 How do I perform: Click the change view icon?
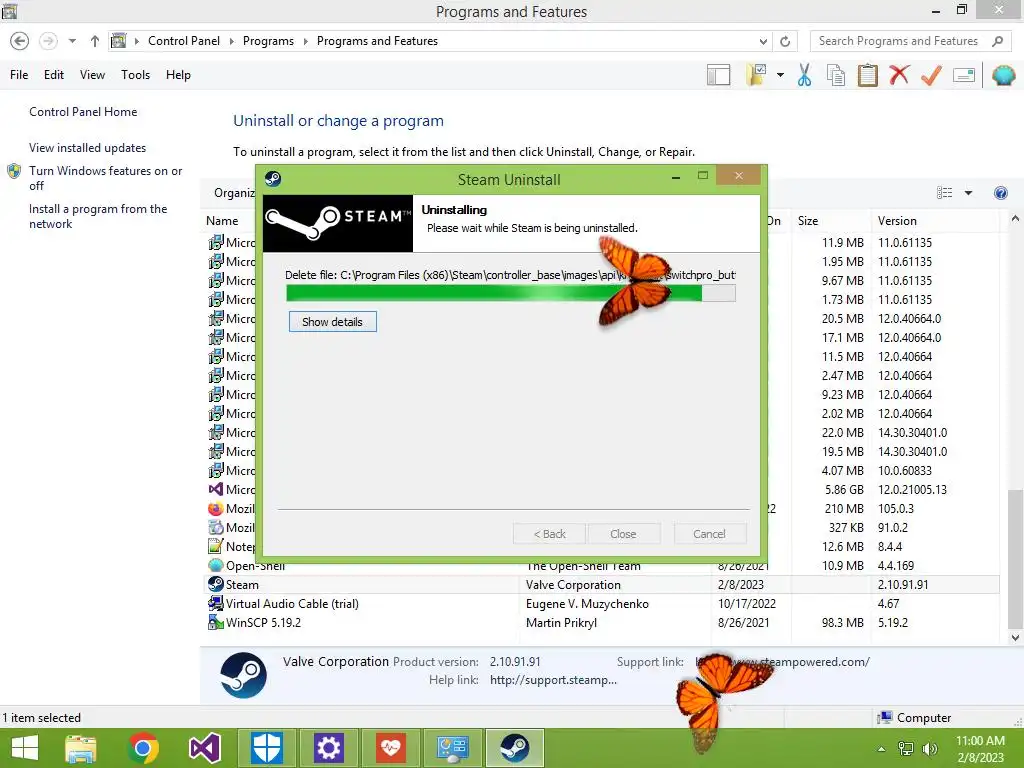[x=944, y=193]
